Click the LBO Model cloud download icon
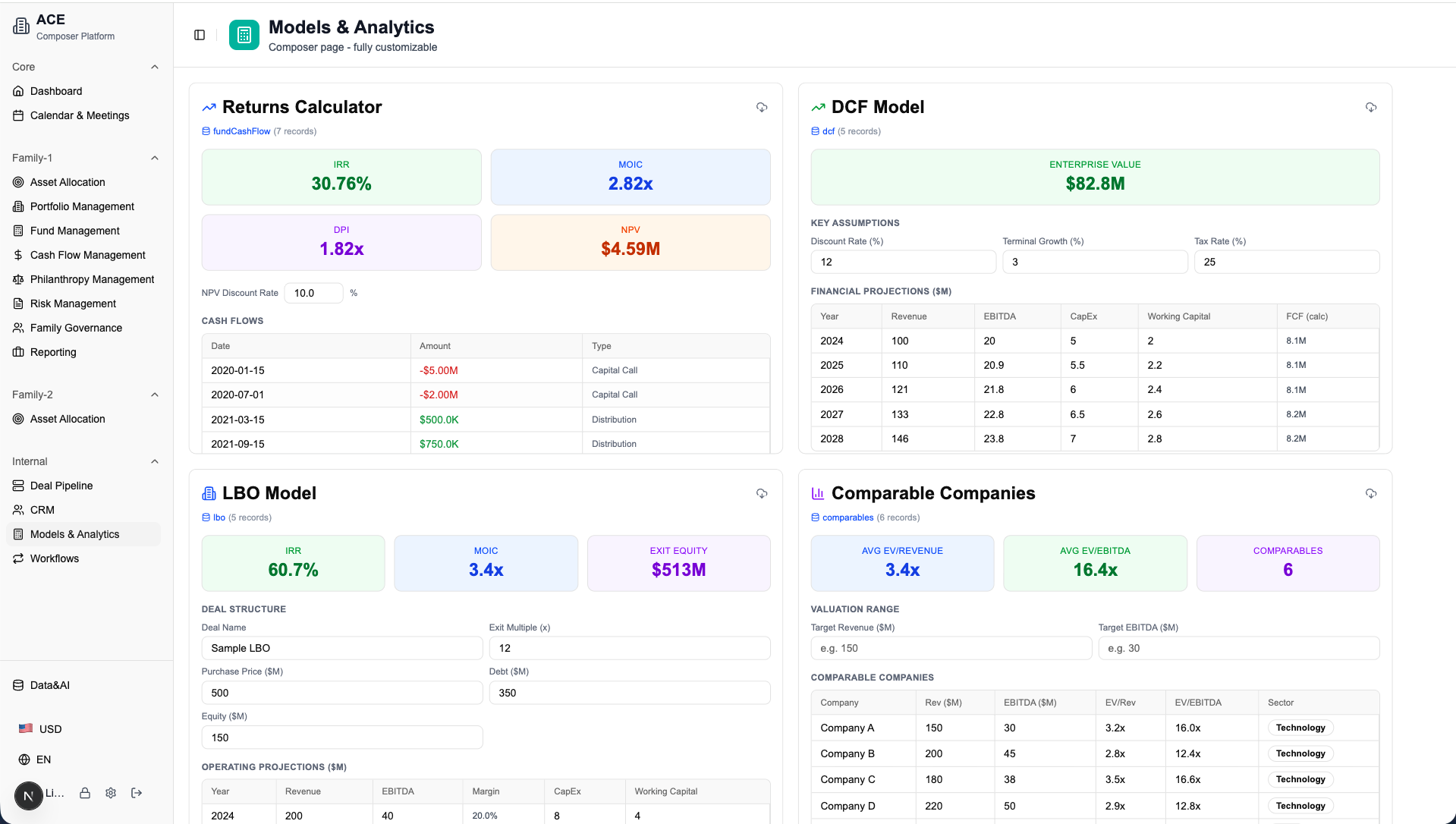 762,493
